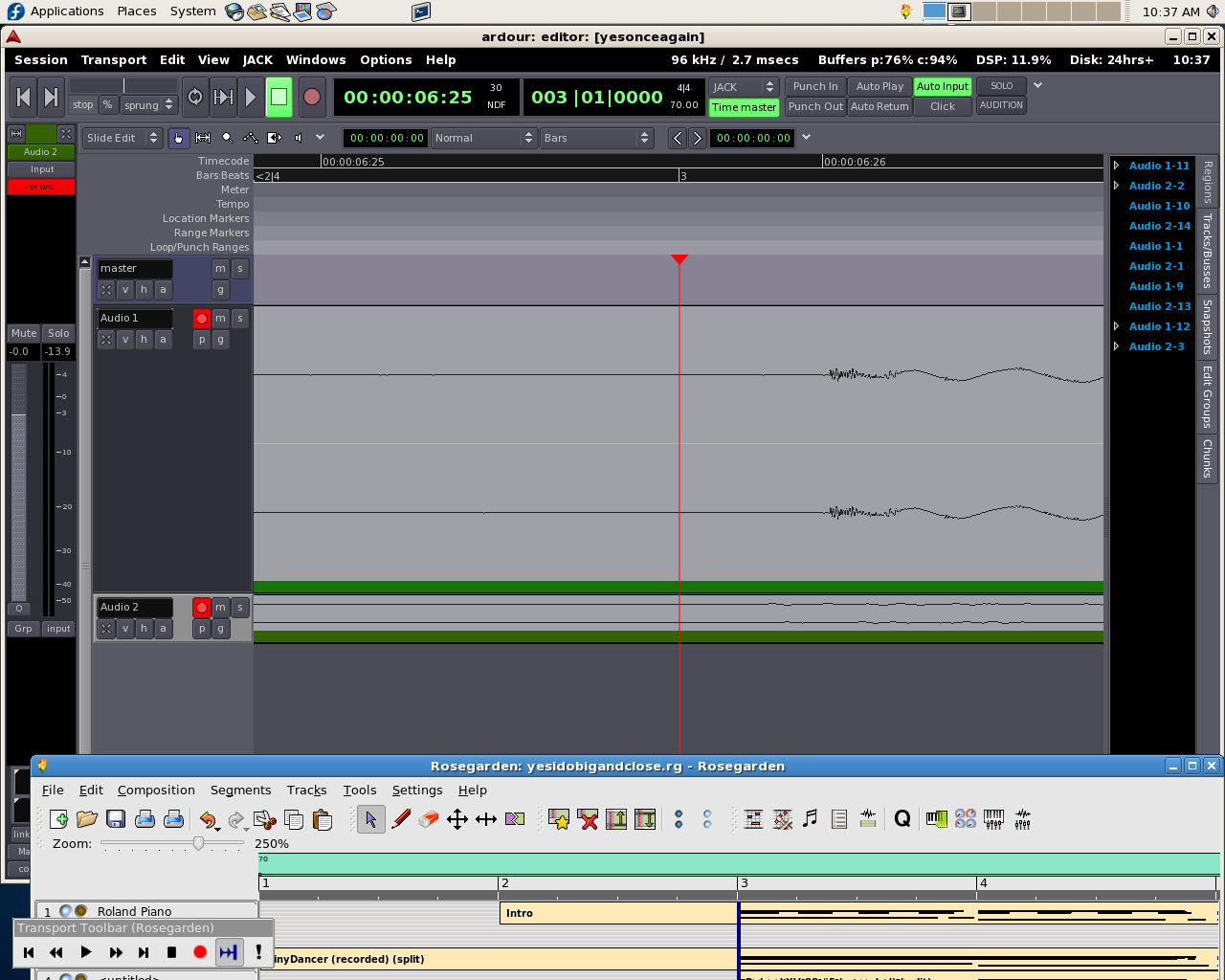Screen dimensions: 1225x980
Task: Click the Time master button
Action: [x=744, y=107]
